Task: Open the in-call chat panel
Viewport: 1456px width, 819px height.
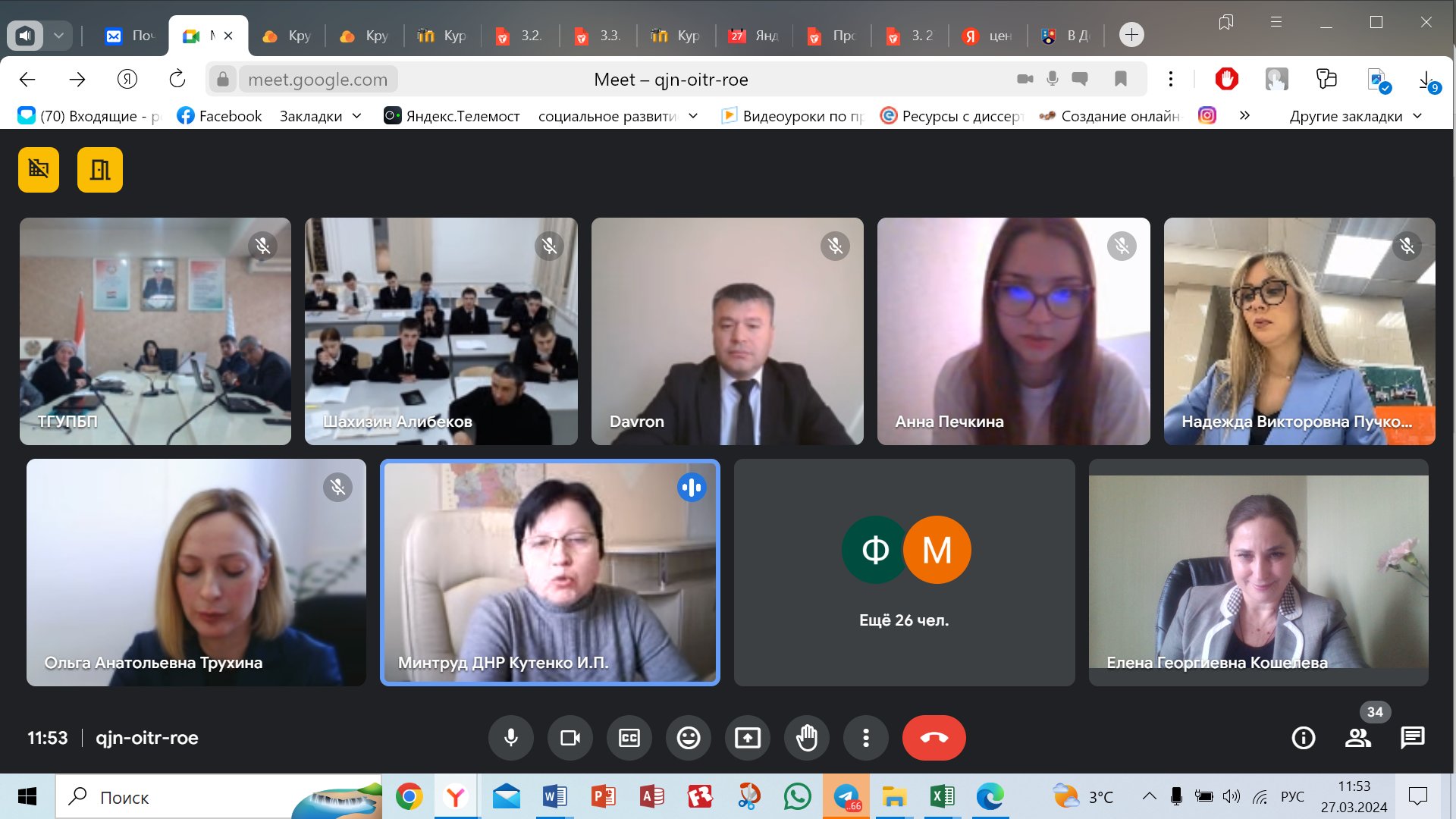Action: coord(1412,738)
